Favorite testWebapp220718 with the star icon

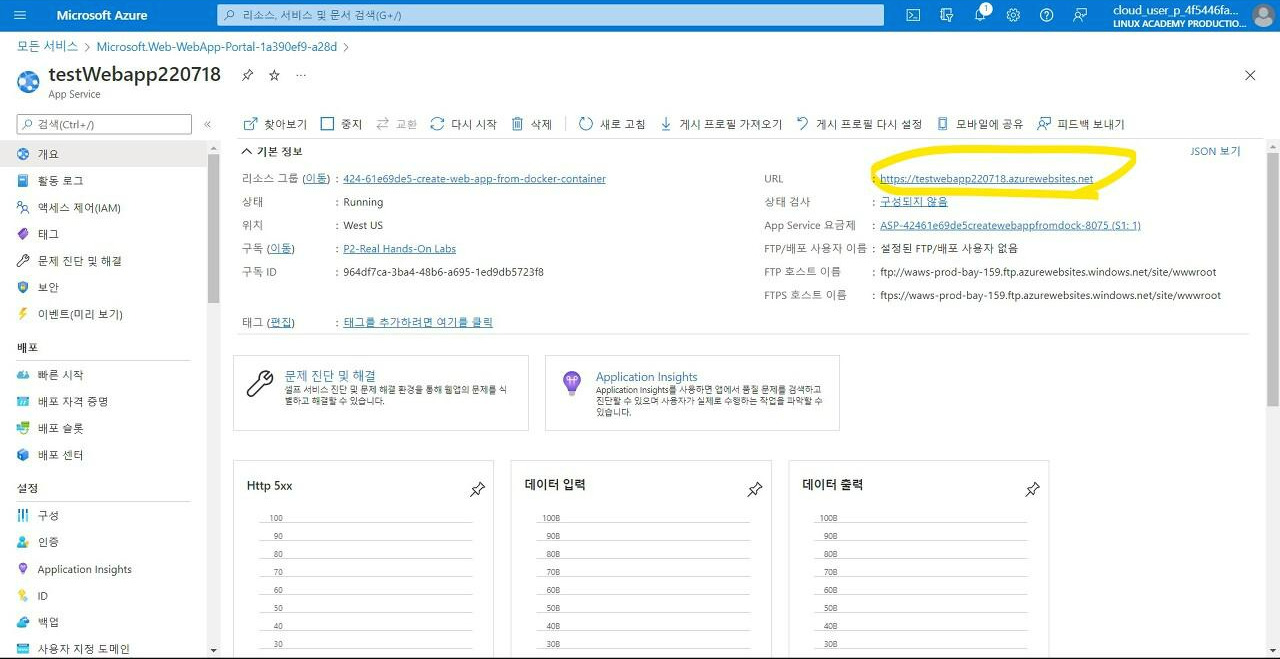(273, 74)
